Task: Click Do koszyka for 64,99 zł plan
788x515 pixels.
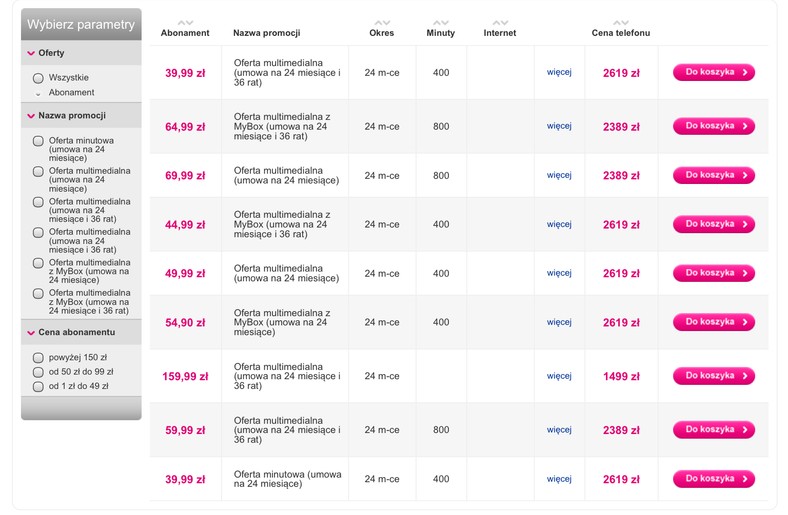Action: click(714, 126)
